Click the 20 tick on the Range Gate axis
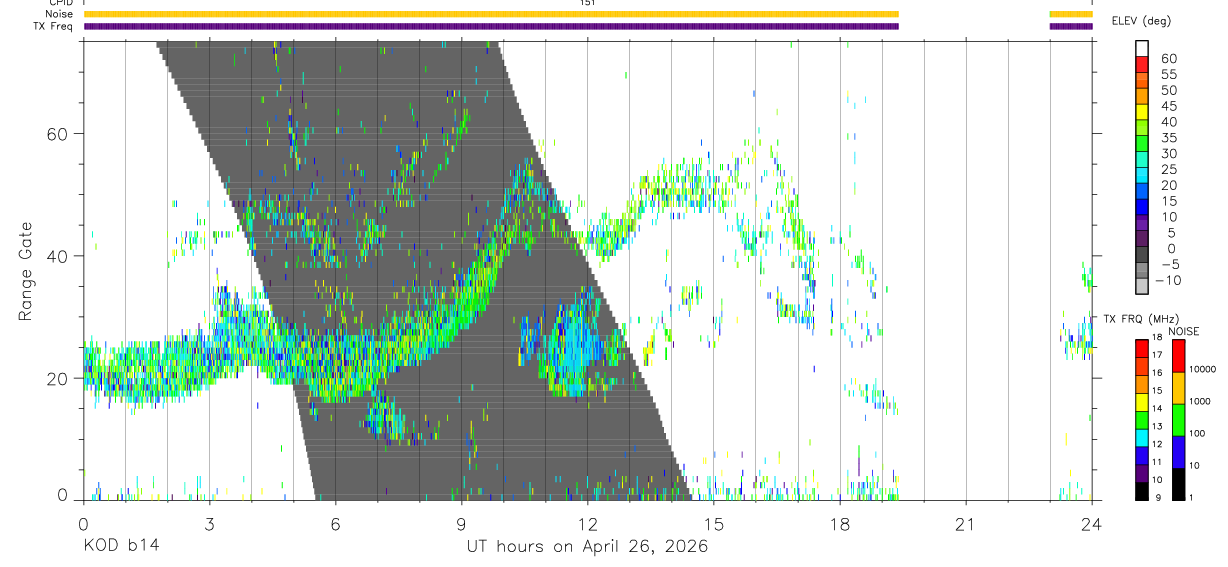Image resolution: width=1228 pixels, height=567 pixels. (x=58, y=379)
